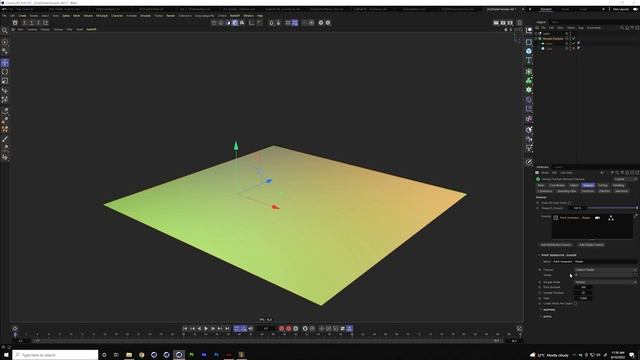640x360 pixels.
Task: Expand the first collapsed section below Create Points Per Object
Action: (541, 310)
